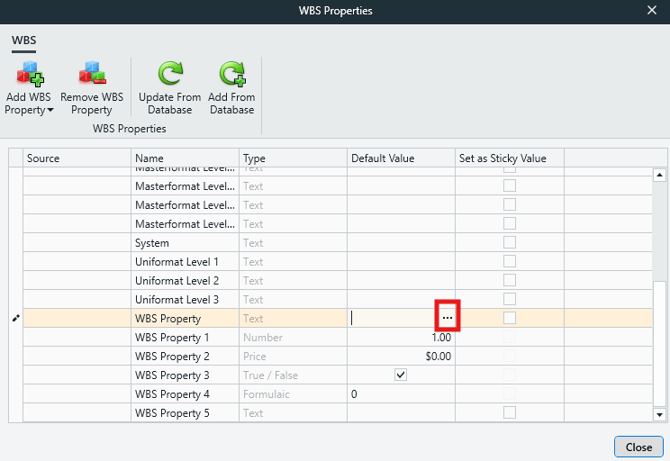Toggle the WBS Property 3 default value checkbox
Screen dimensions: 670x461
401,375
